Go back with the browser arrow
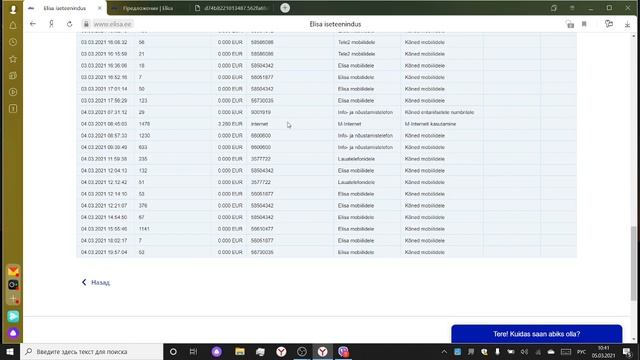This screenshot has width=640, height=360. tap(33, 24)
